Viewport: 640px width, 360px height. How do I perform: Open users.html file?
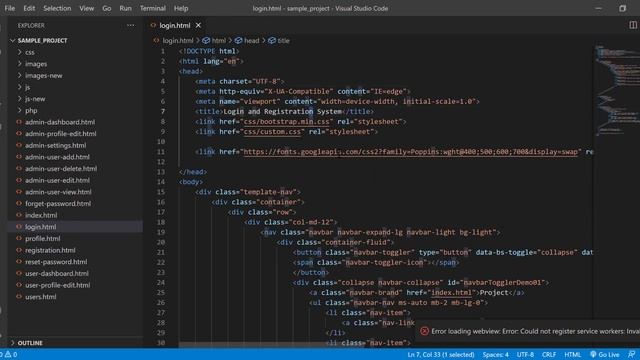point(41,297)
